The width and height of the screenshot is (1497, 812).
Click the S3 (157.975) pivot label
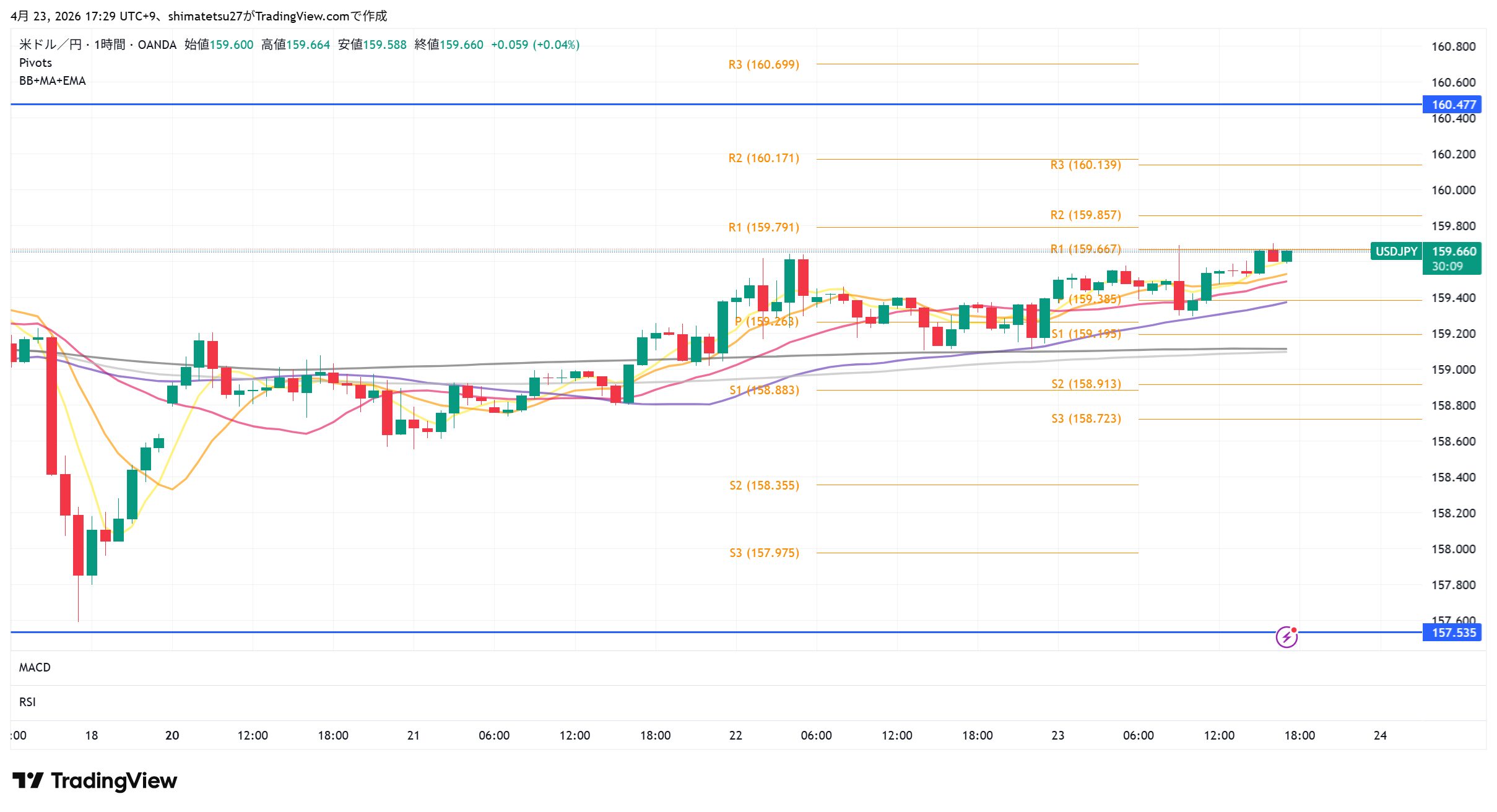pyautogui.click(x=764, y=553)
